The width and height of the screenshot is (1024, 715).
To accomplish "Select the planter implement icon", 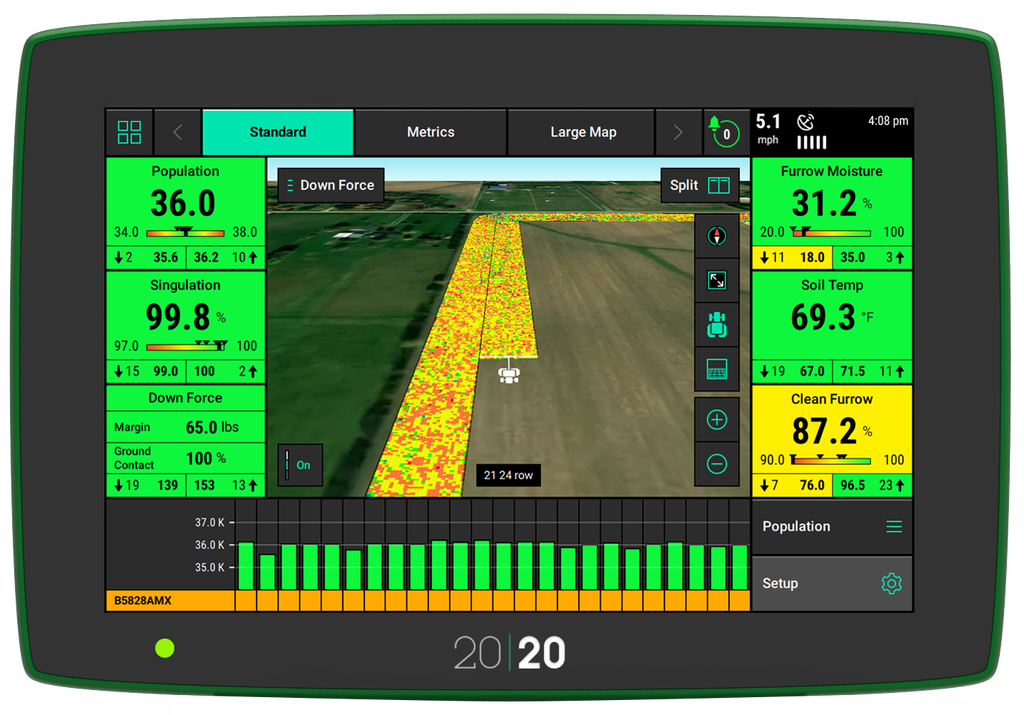I will [x=716, y=324].
